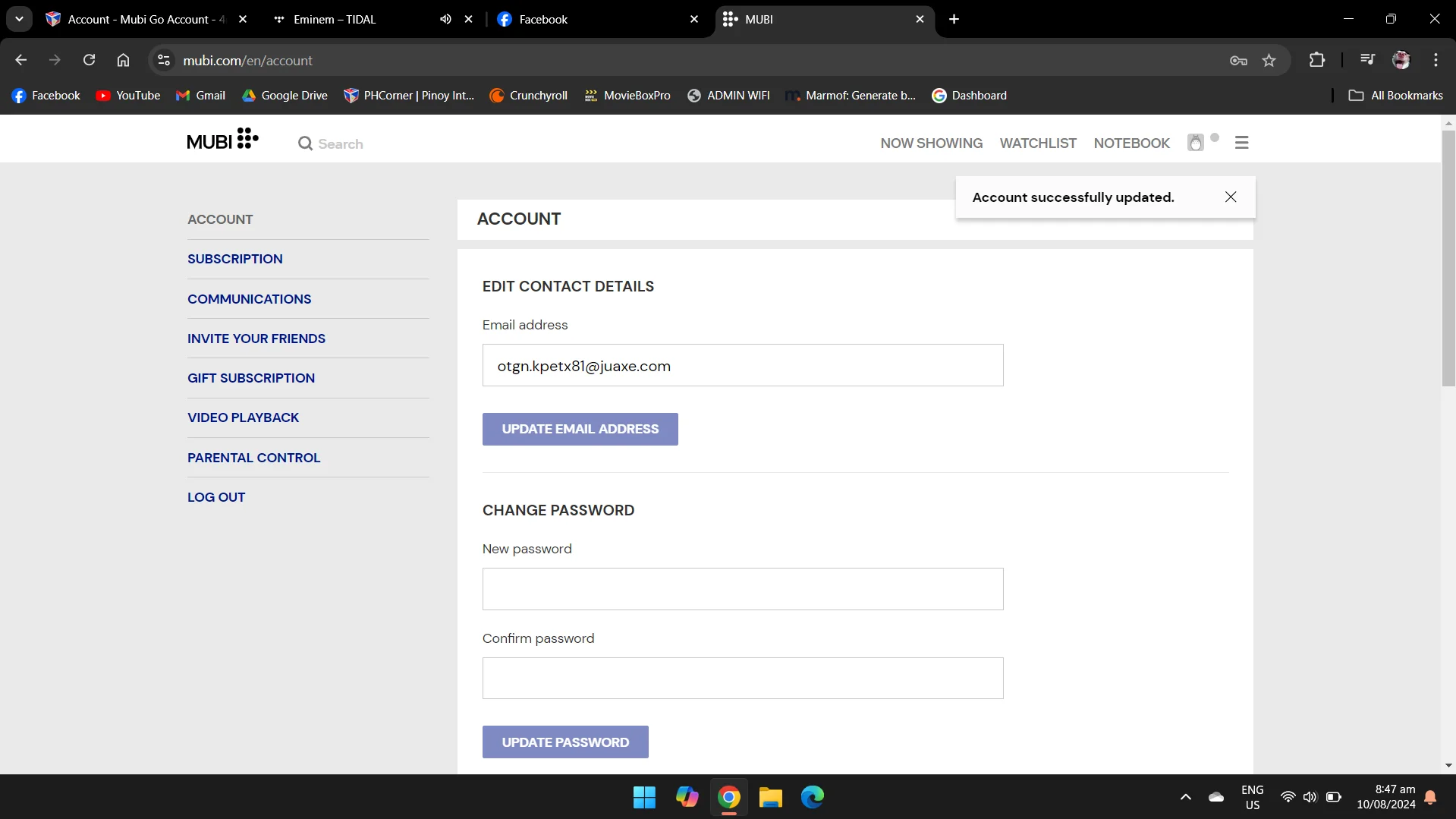The height and width of the screenshot is (819, 1456).
Task: Open PARENTAL CONTROL settings
Action: [x=254, y=458]
